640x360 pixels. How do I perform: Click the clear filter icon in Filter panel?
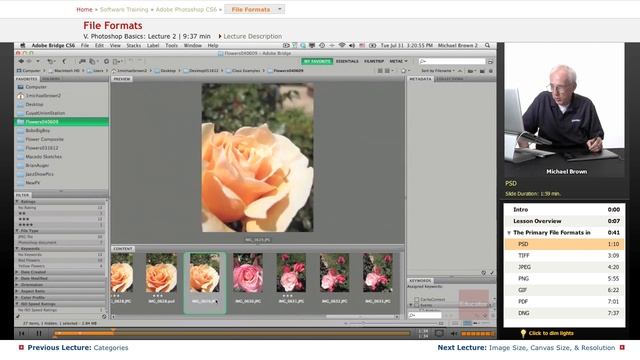pyautogui.click(x=104, y=316)
